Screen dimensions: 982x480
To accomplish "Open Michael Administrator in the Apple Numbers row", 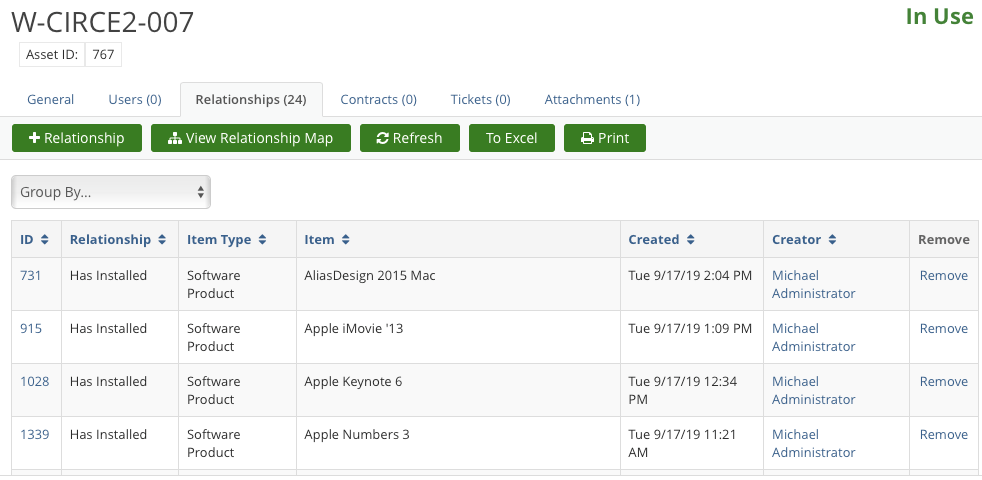I will (814, 443).
